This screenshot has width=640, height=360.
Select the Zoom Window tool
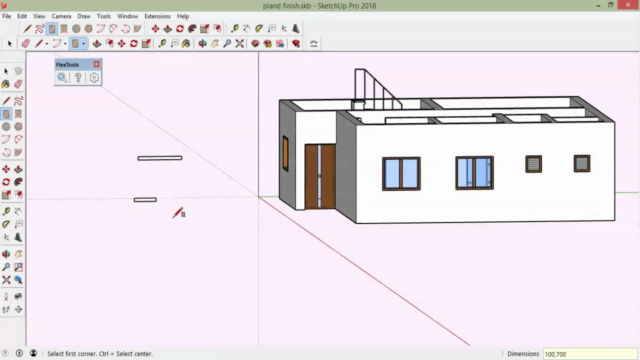pyautogui.click(x=18, y=267)
